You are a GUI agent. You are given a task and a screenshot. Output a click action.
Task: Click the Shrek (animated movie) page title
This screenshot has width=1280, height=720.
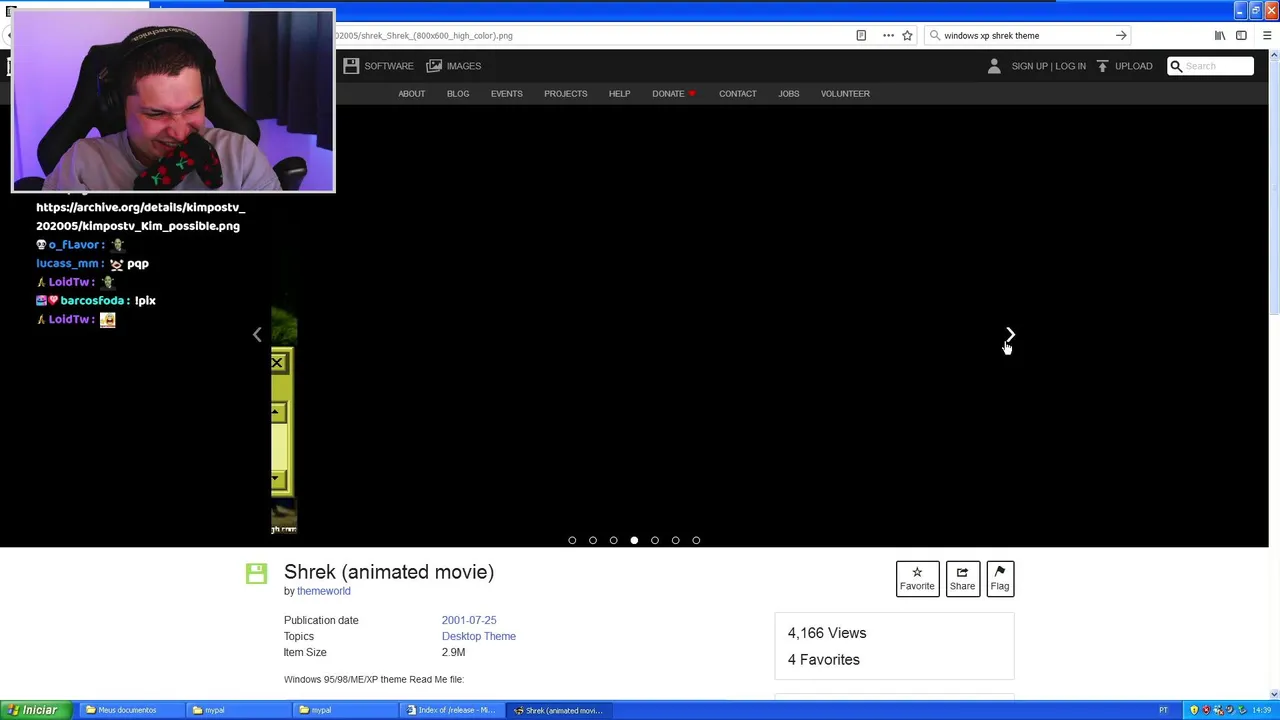tap(389, 572)
